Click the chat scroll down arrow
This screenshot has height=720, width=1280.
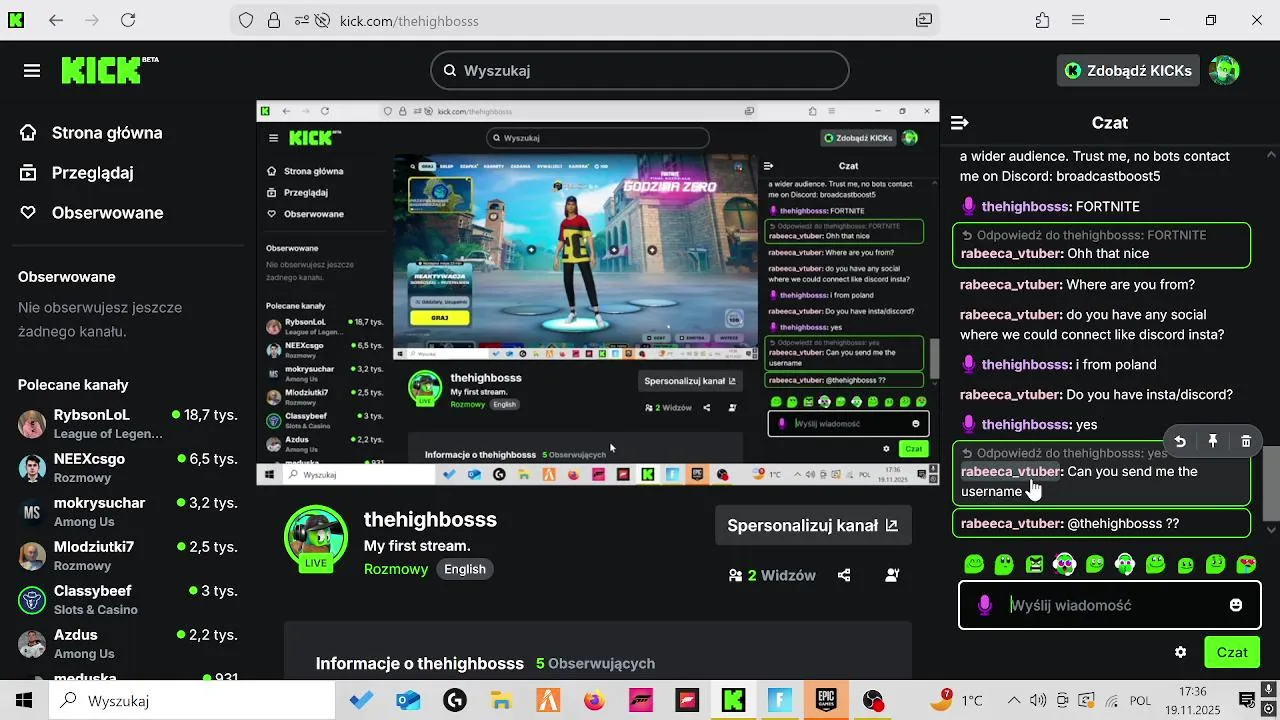click(1271, 530)
